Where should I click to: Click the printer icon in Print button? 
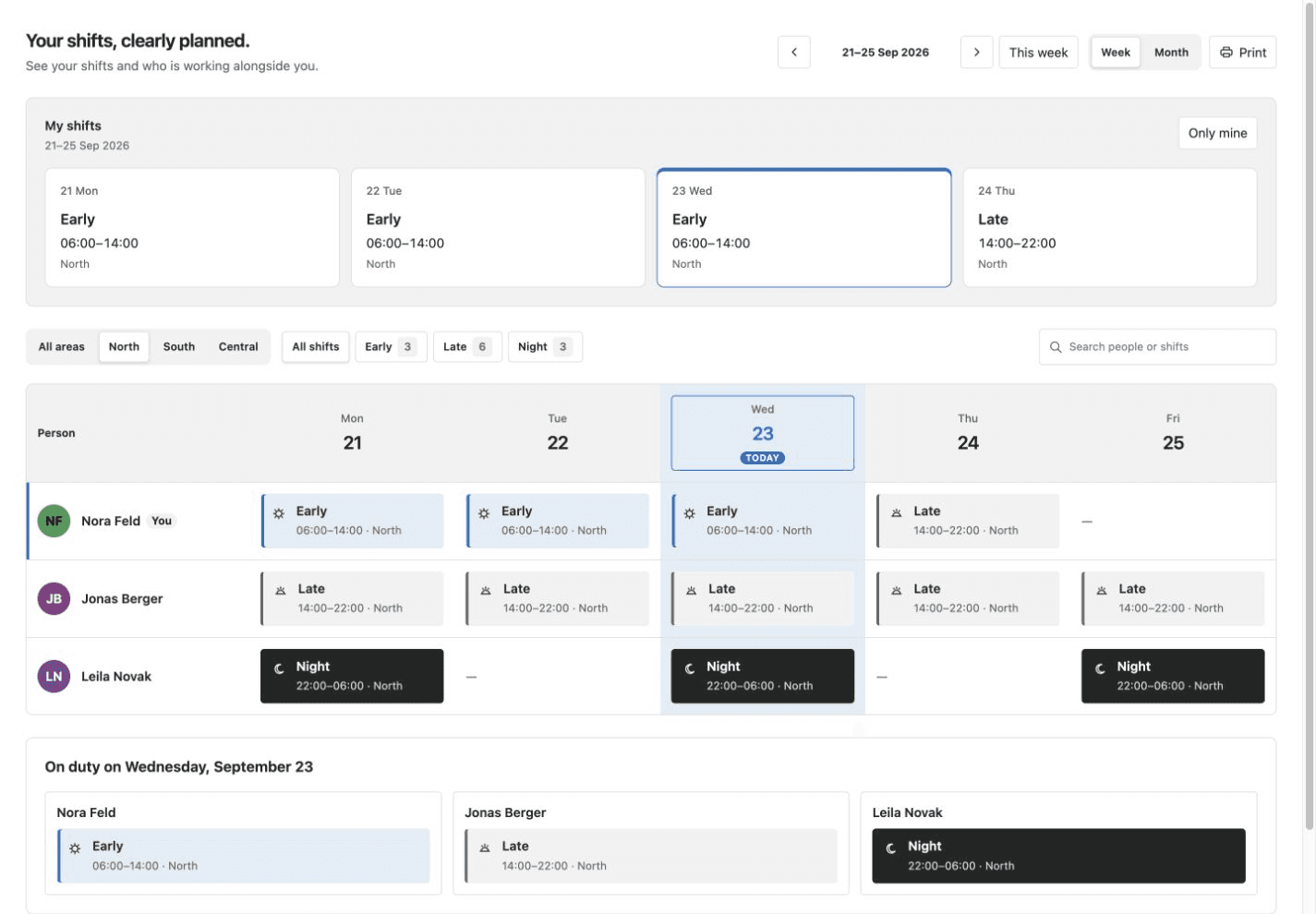click(x=1225, y=53)
